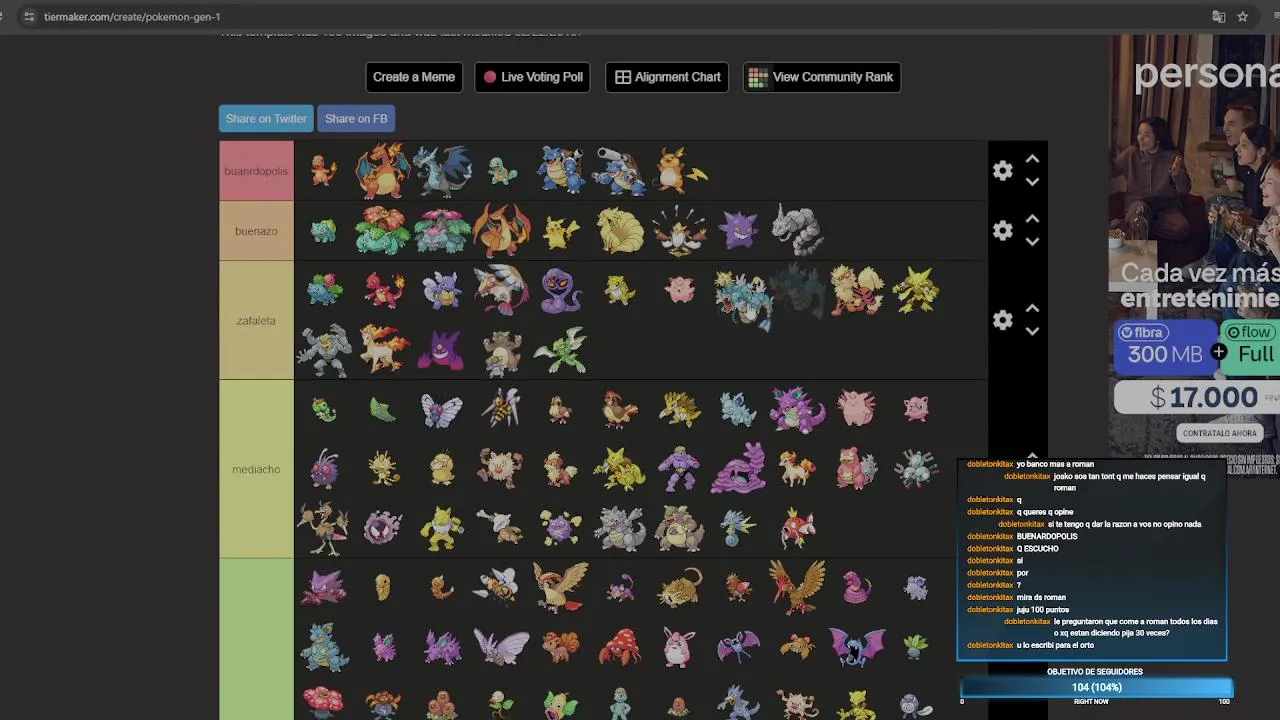Open settings gear for zafaleta tier
Screen dimensions: 1280x720
1003,320
